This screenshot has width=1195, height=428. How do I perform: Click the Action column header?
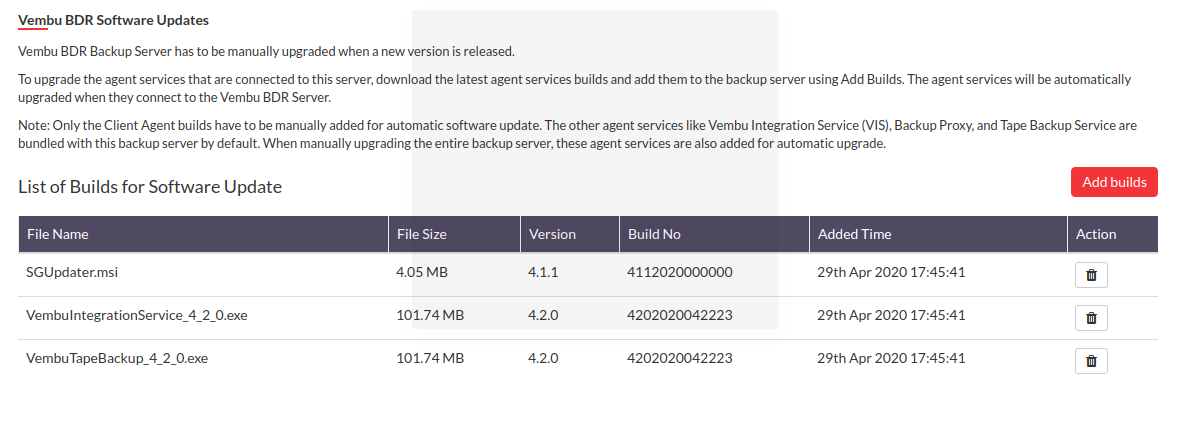click(1113, 234)
